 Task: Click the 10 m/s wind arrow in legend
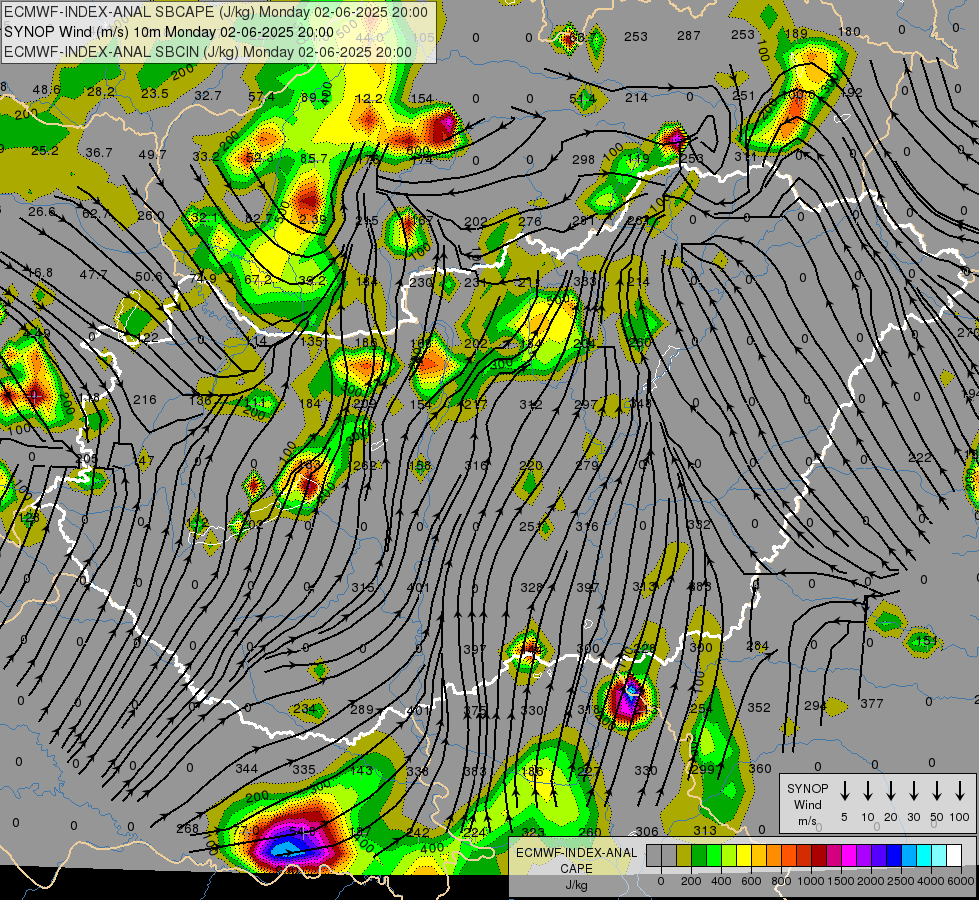[x=868, y=790]
